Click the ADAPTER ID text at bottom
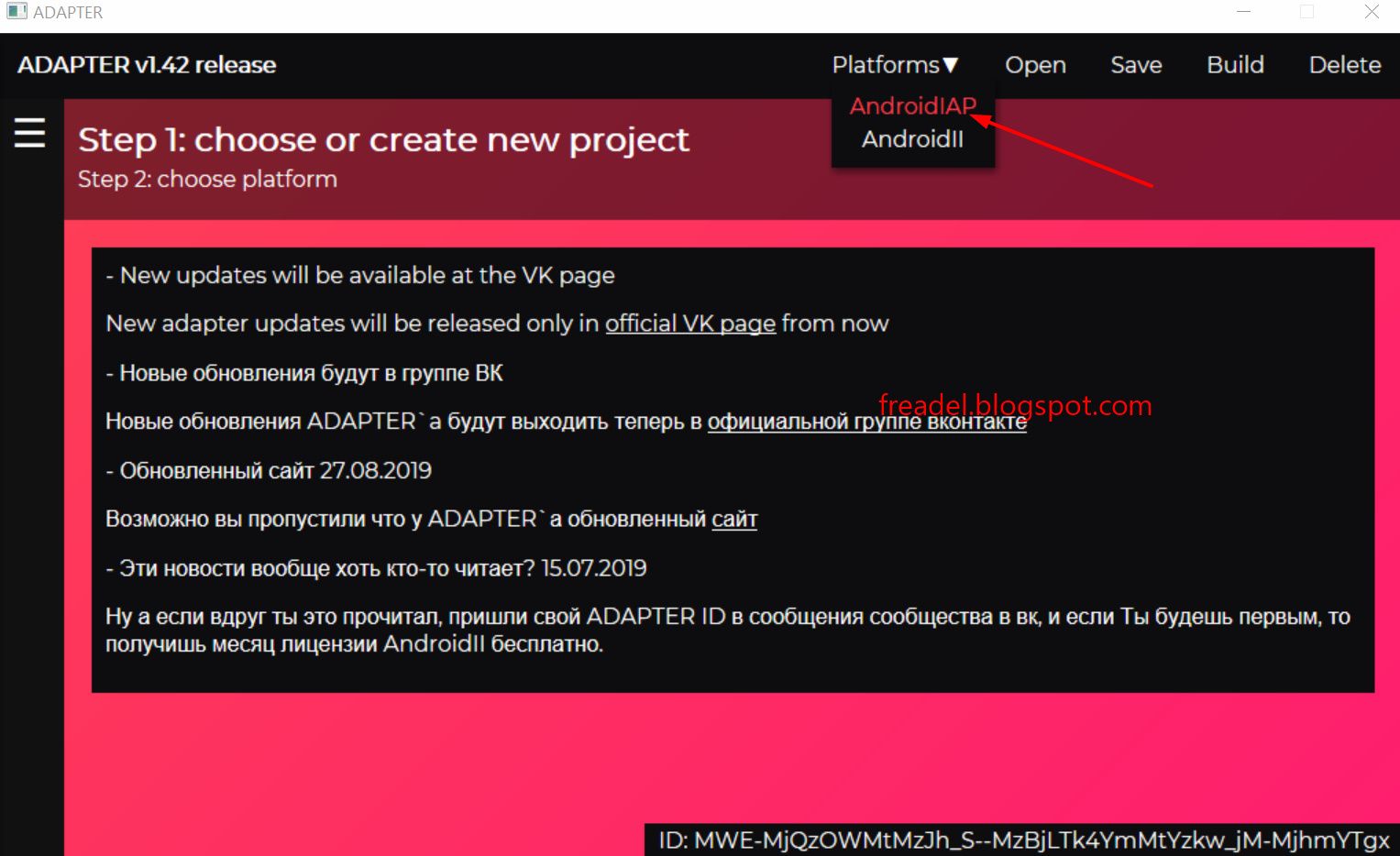This screenshot has height=856, width=1400. pos(1023,840)
